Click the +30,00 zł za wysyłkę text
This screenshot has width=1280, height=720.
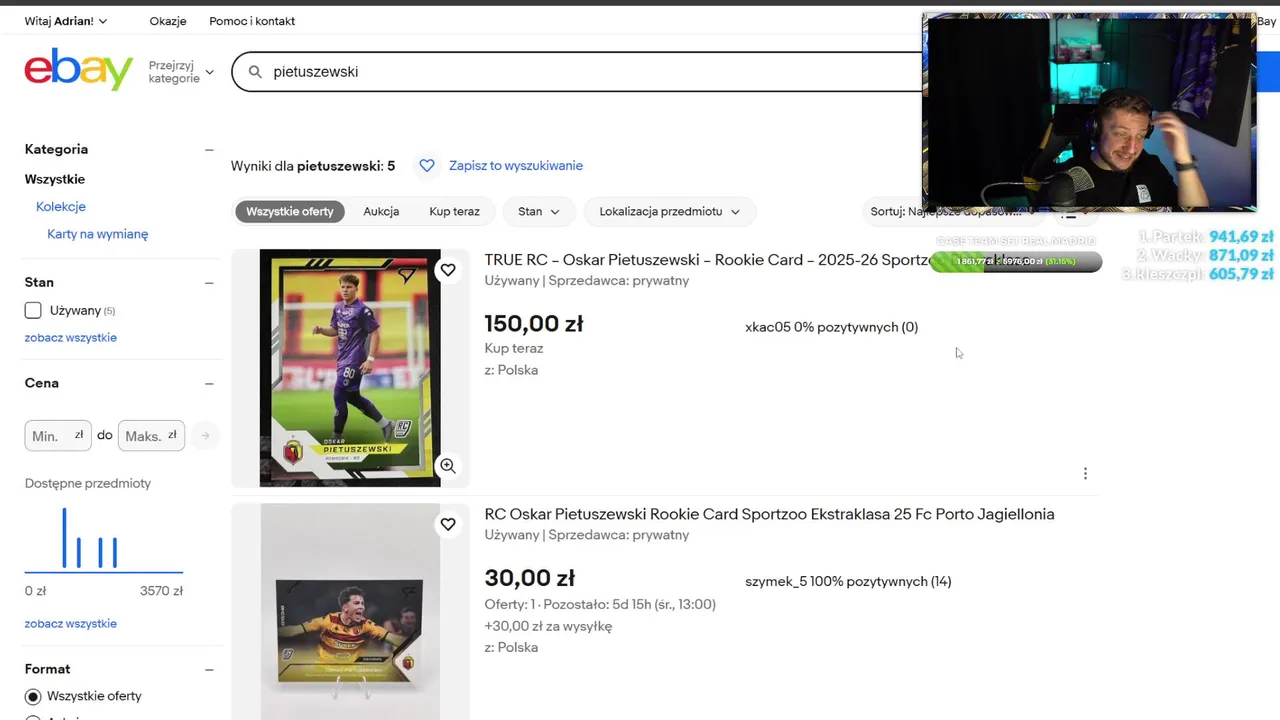click(x=548, y=627)
